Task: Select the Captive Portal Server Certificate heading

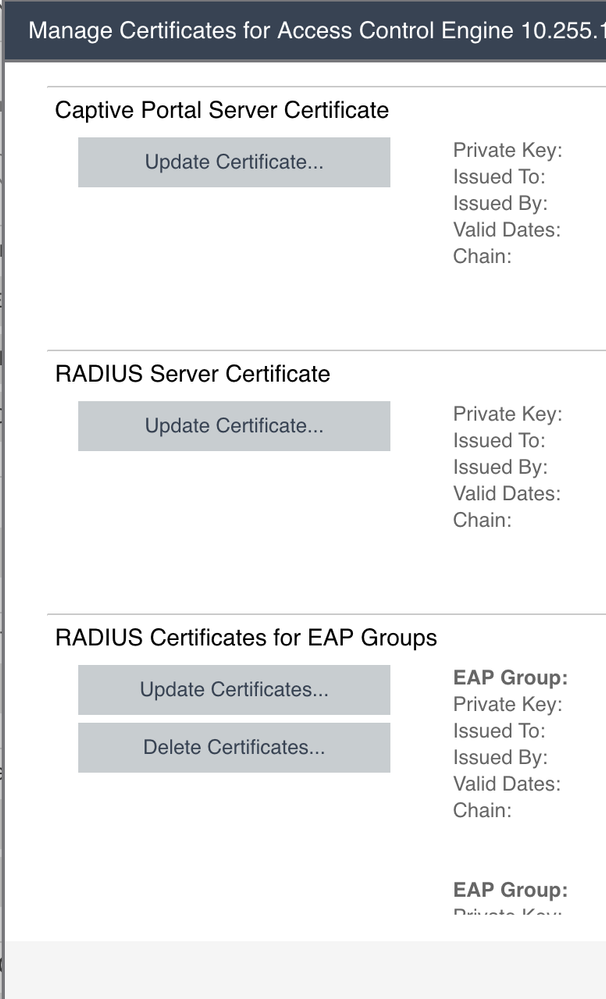Action: coord(222,110)
